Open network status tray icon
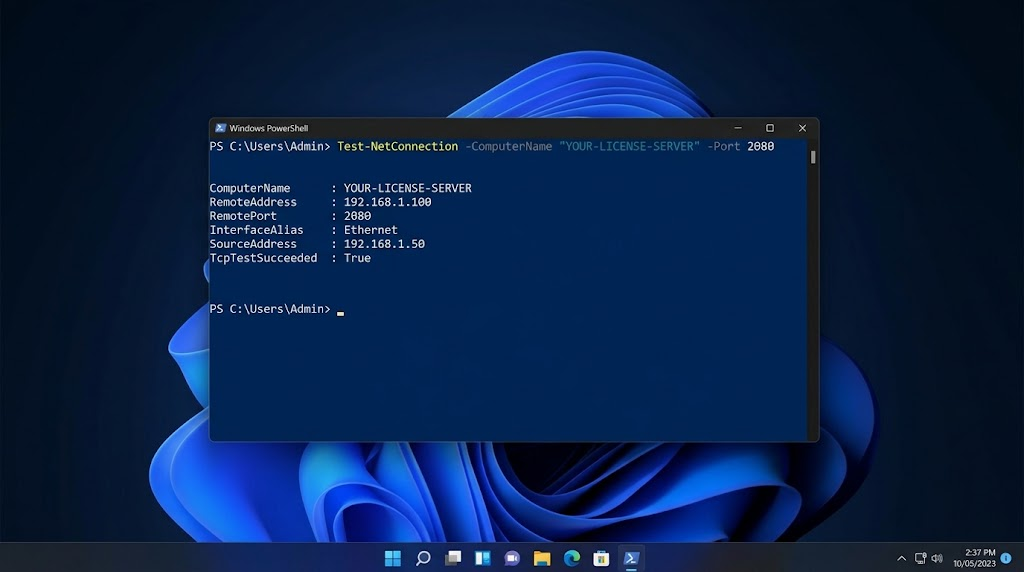1024x572 pixels. [920, 558]
